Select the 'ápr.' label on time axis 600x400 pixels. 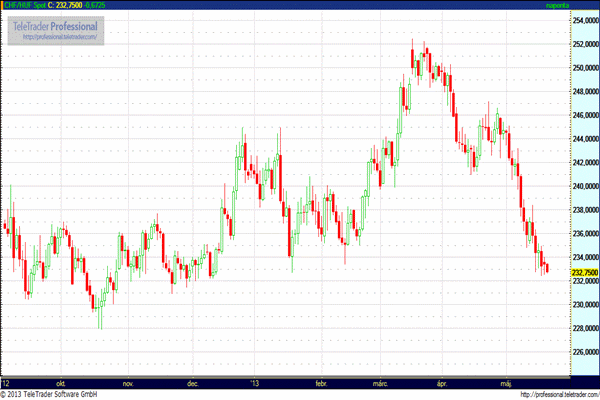tap(443, 383)
